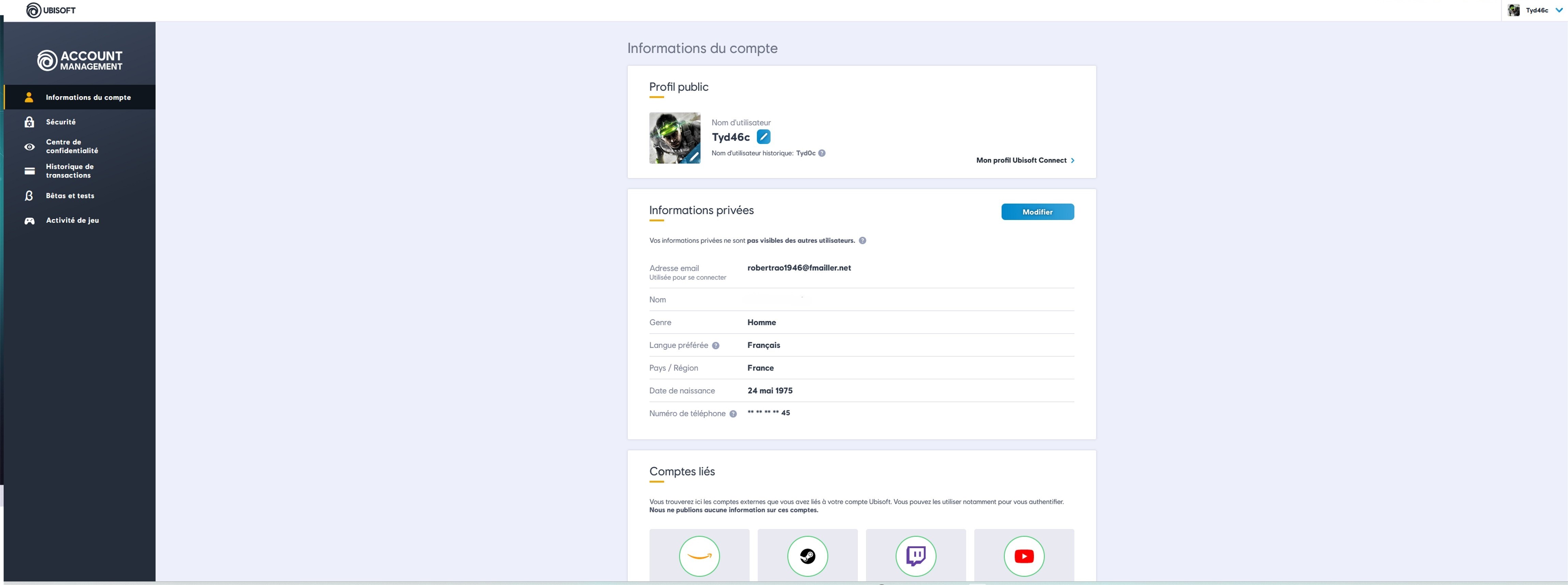Open Activité de jeu section
The width and height of the screenshot is (1568, 585).
point(72,220)
